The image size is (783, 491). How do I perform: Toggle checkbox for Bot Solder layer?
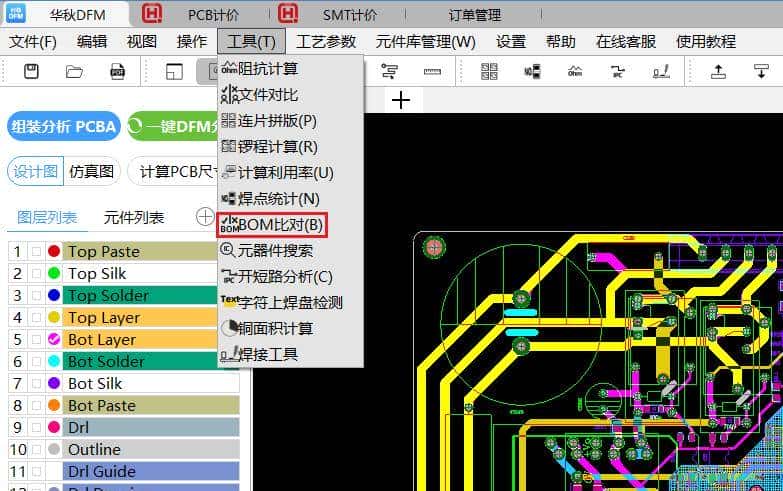pyautogui.click(x=36, y=361)
